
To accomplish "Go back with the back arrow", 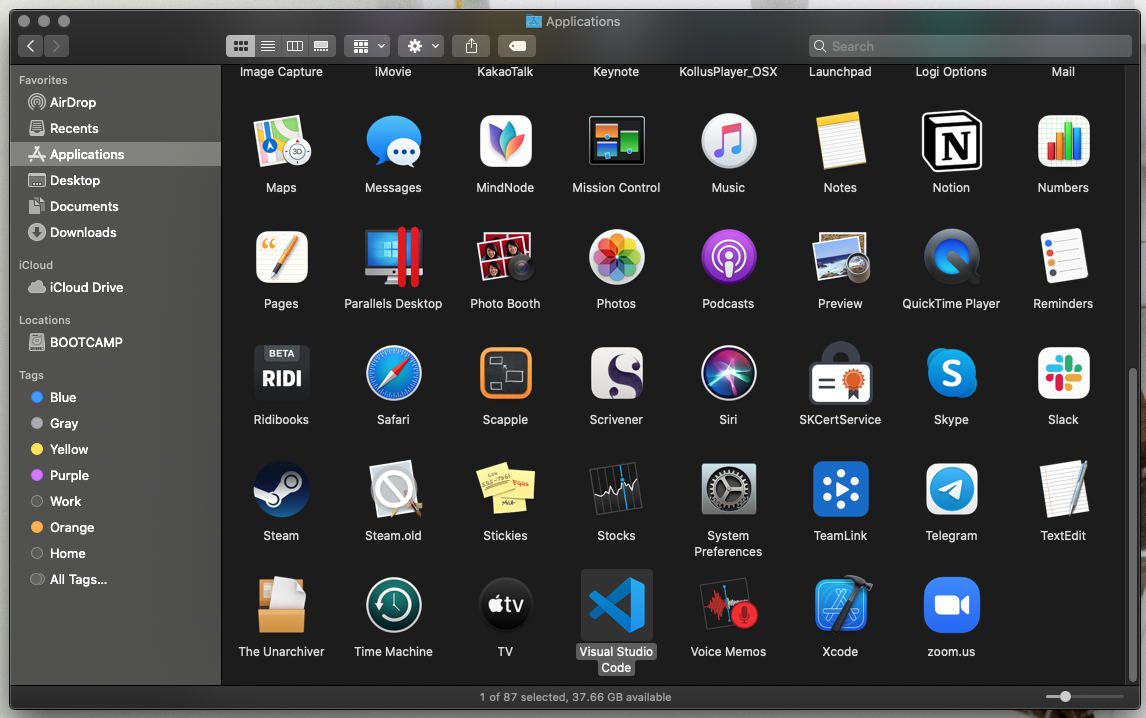I will pyautogui.click(x=31, y=46).
